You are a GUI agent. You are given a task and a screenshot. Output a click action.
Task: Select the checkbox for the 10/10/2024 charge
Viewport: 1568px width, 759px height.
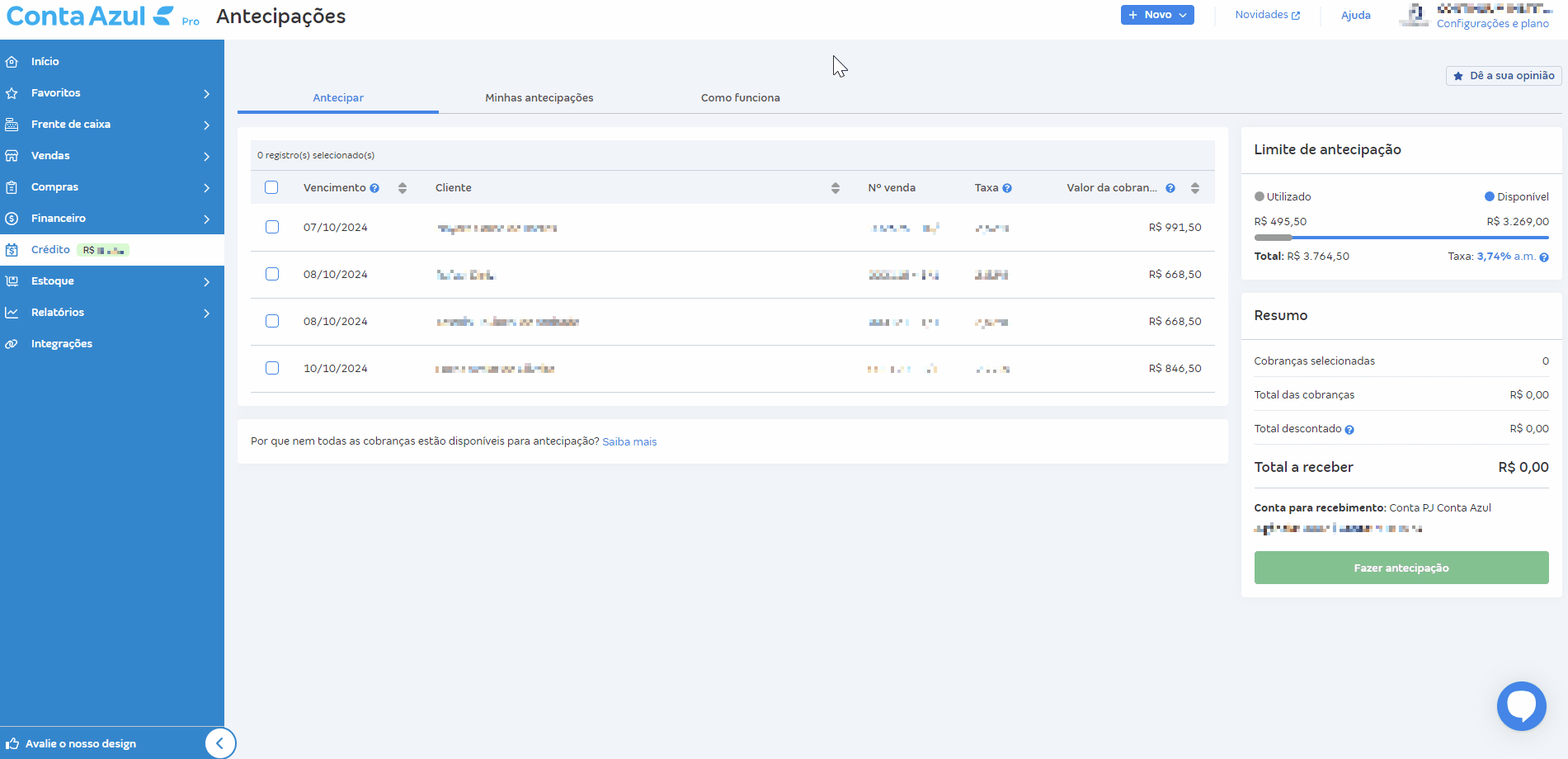272,368
